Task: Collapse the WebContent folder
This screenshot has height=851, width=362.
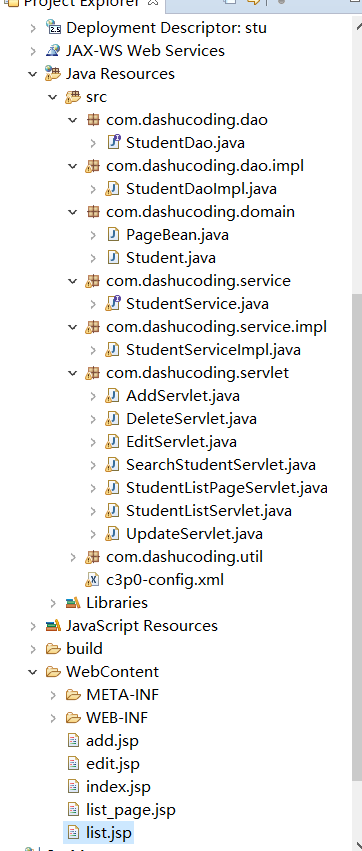Action: click(33, 671)
